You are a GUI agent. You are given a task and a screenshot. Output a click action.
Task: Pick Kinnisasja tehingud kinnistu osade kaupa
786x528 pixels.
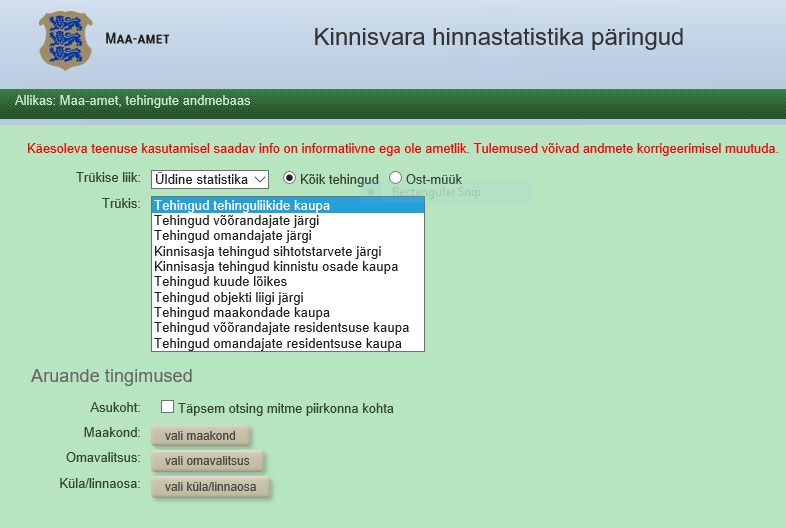pos(288,266)
